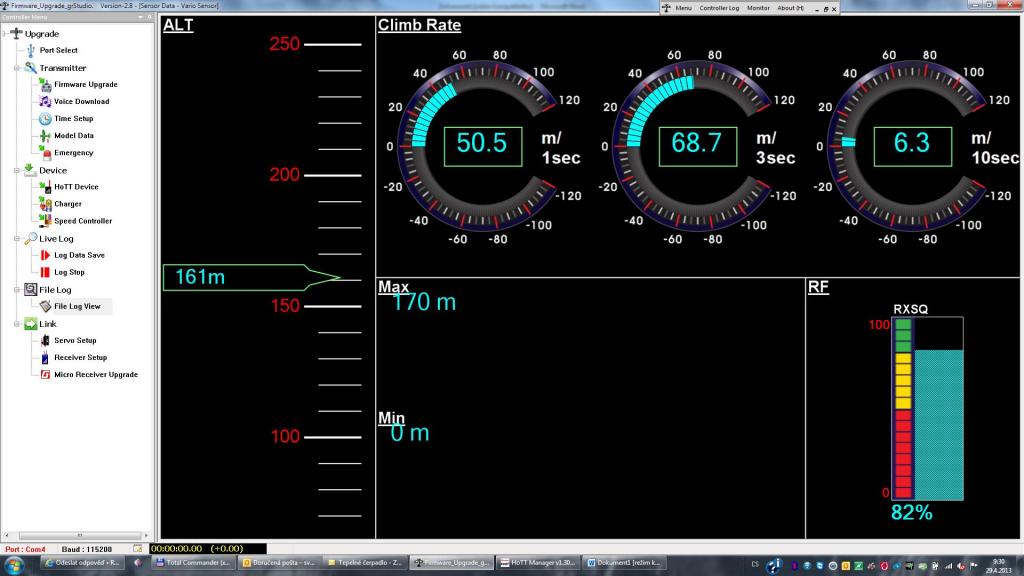1024x576 pixels.
Task: Open the Firmware Upgrade item
Action: (85, 84)
